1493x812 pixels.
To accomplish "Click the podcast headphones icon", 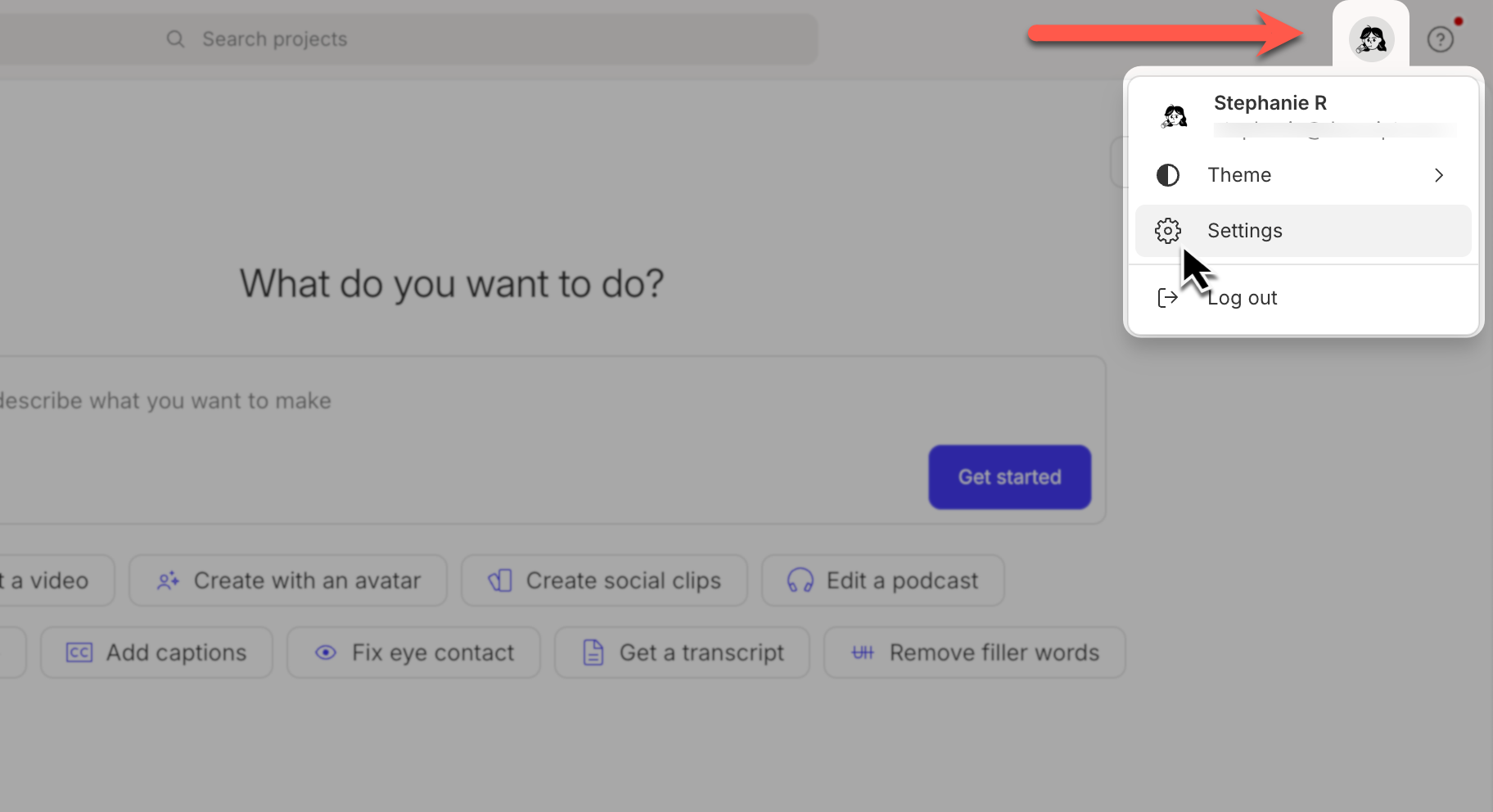I will pos(800,581).
